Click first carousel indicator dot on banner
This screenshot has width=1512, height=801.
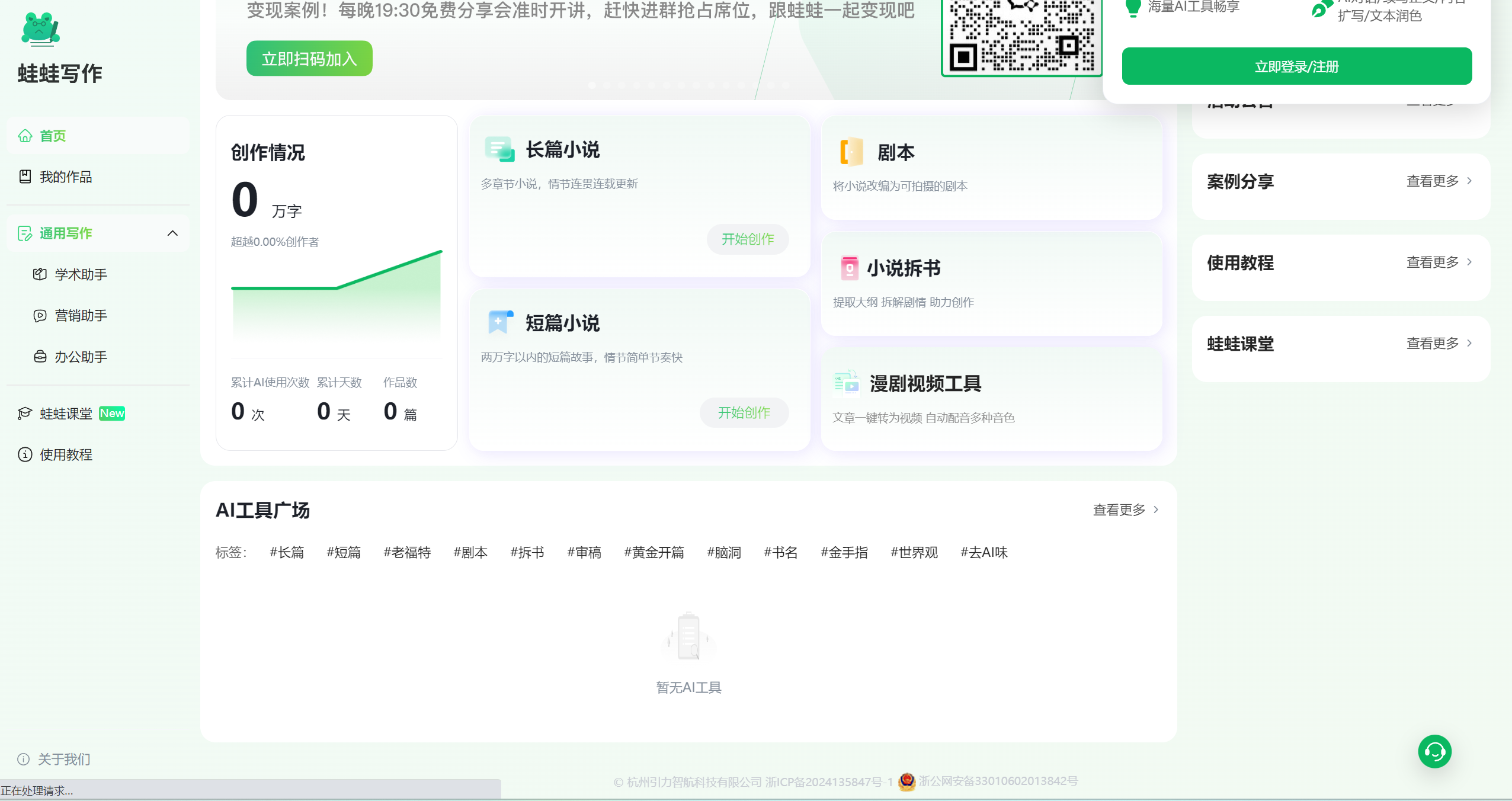tap(592, 85)
